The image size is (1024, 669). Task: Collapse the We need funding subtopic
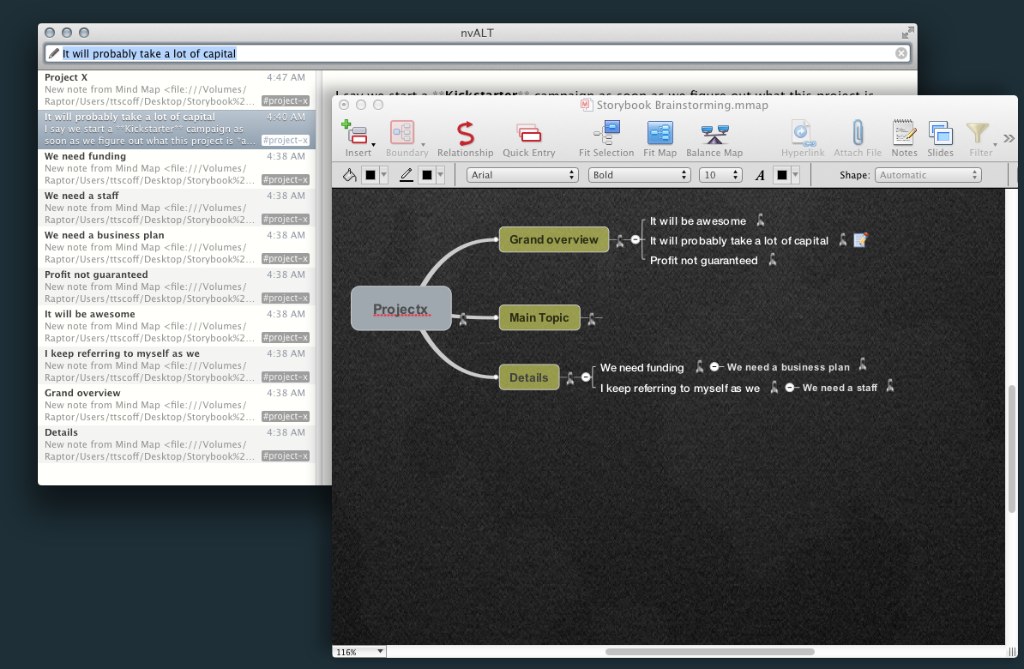714,367
